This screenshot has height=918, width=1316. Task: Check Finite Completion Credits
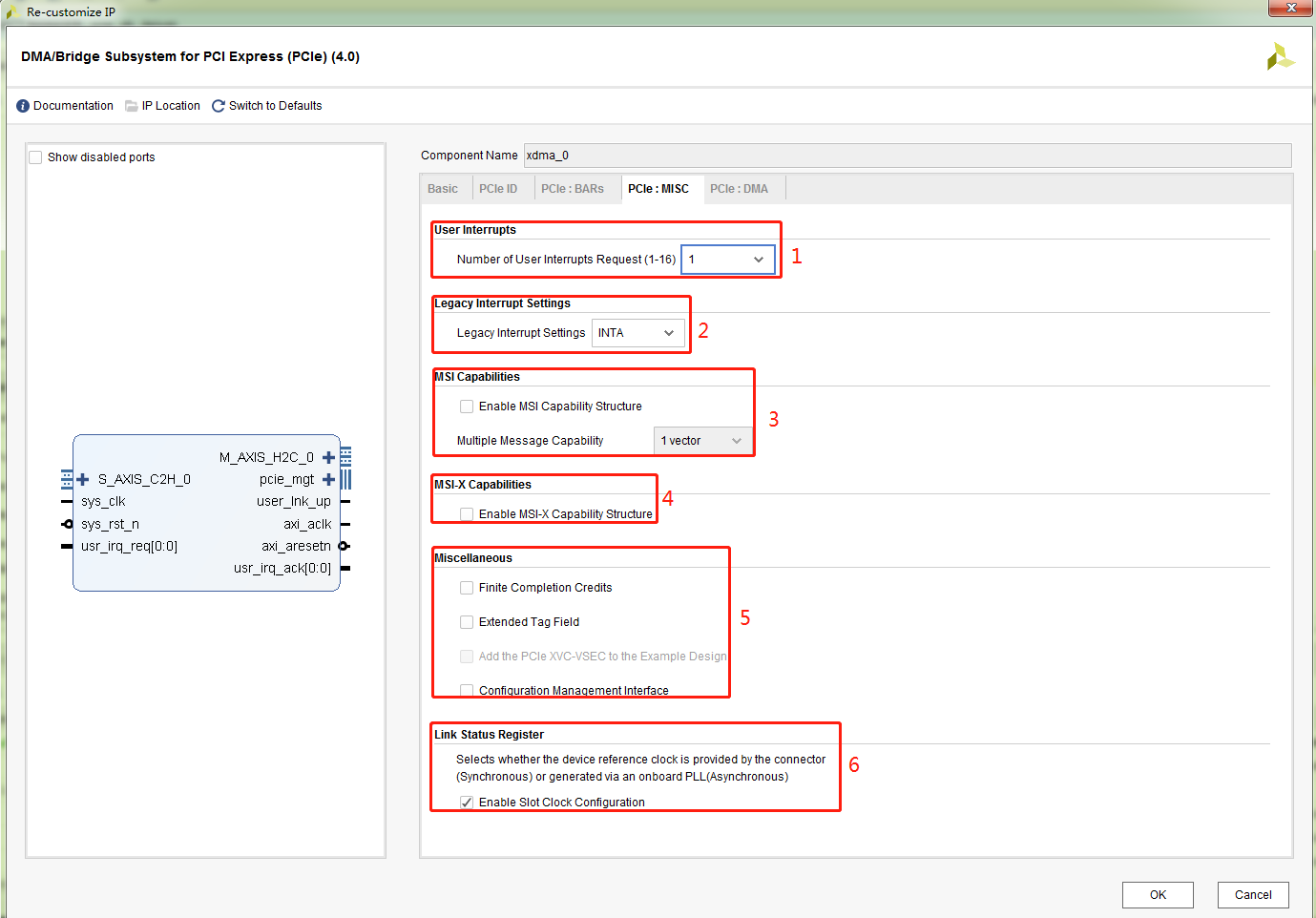coord(467,588)
